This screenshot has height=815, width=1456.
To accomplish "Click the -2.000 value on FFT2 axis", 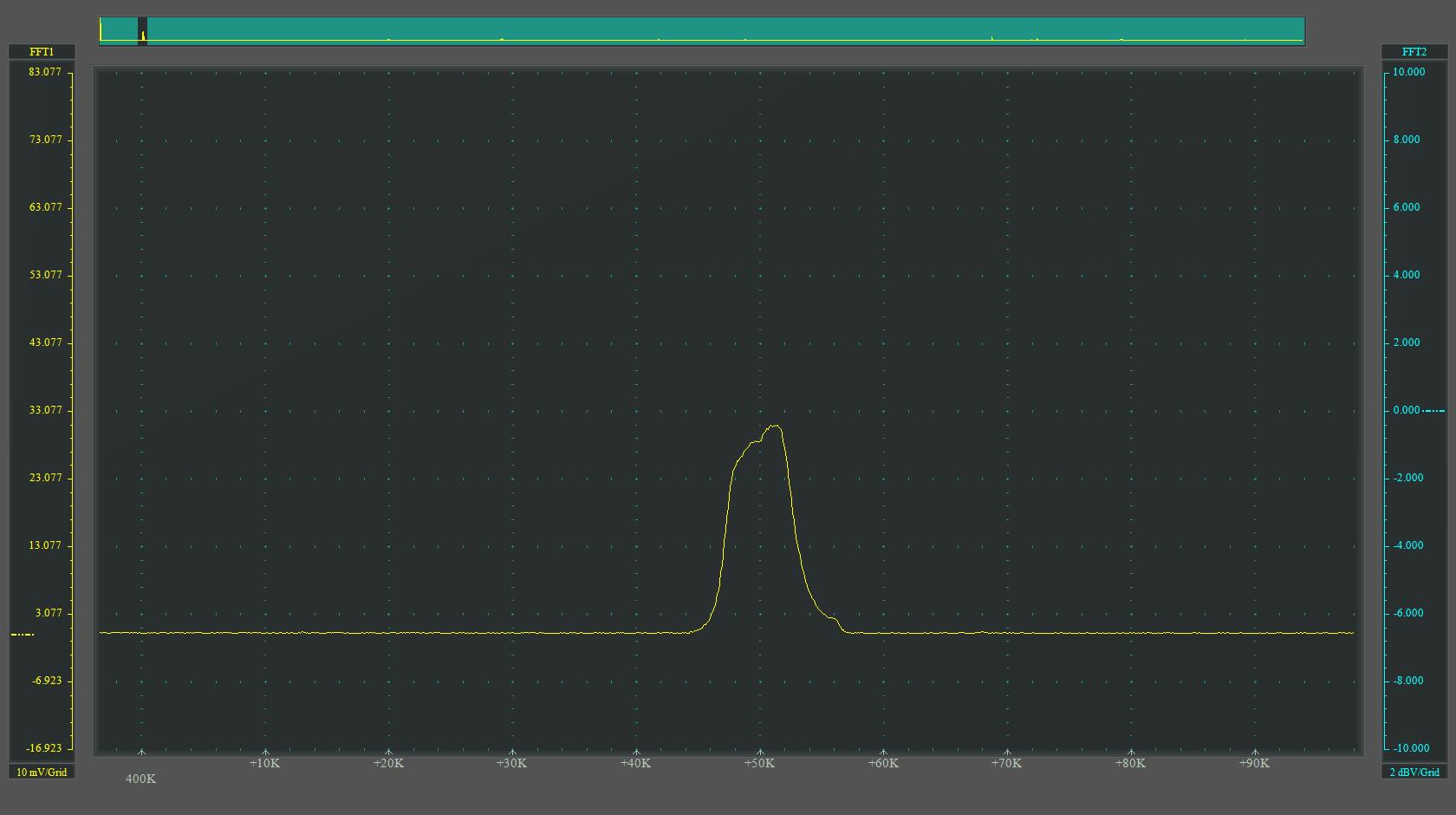I will pos(1408,478).
